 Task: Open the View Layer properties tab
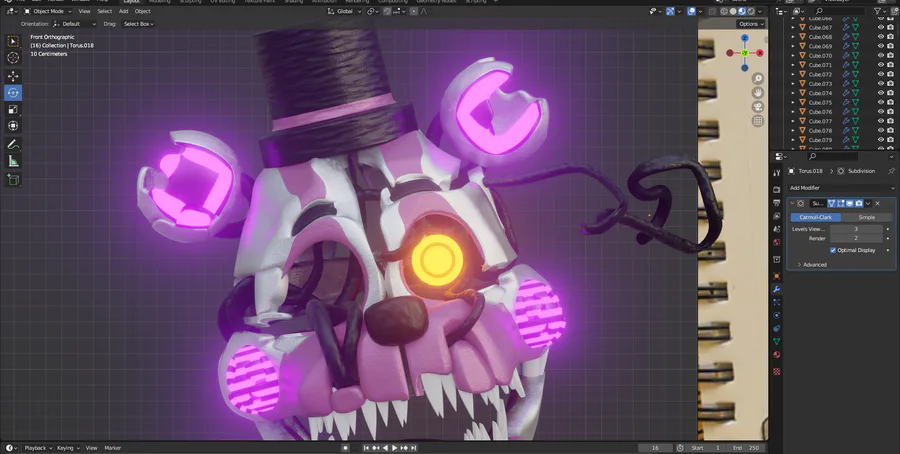[x=777, y=216]
